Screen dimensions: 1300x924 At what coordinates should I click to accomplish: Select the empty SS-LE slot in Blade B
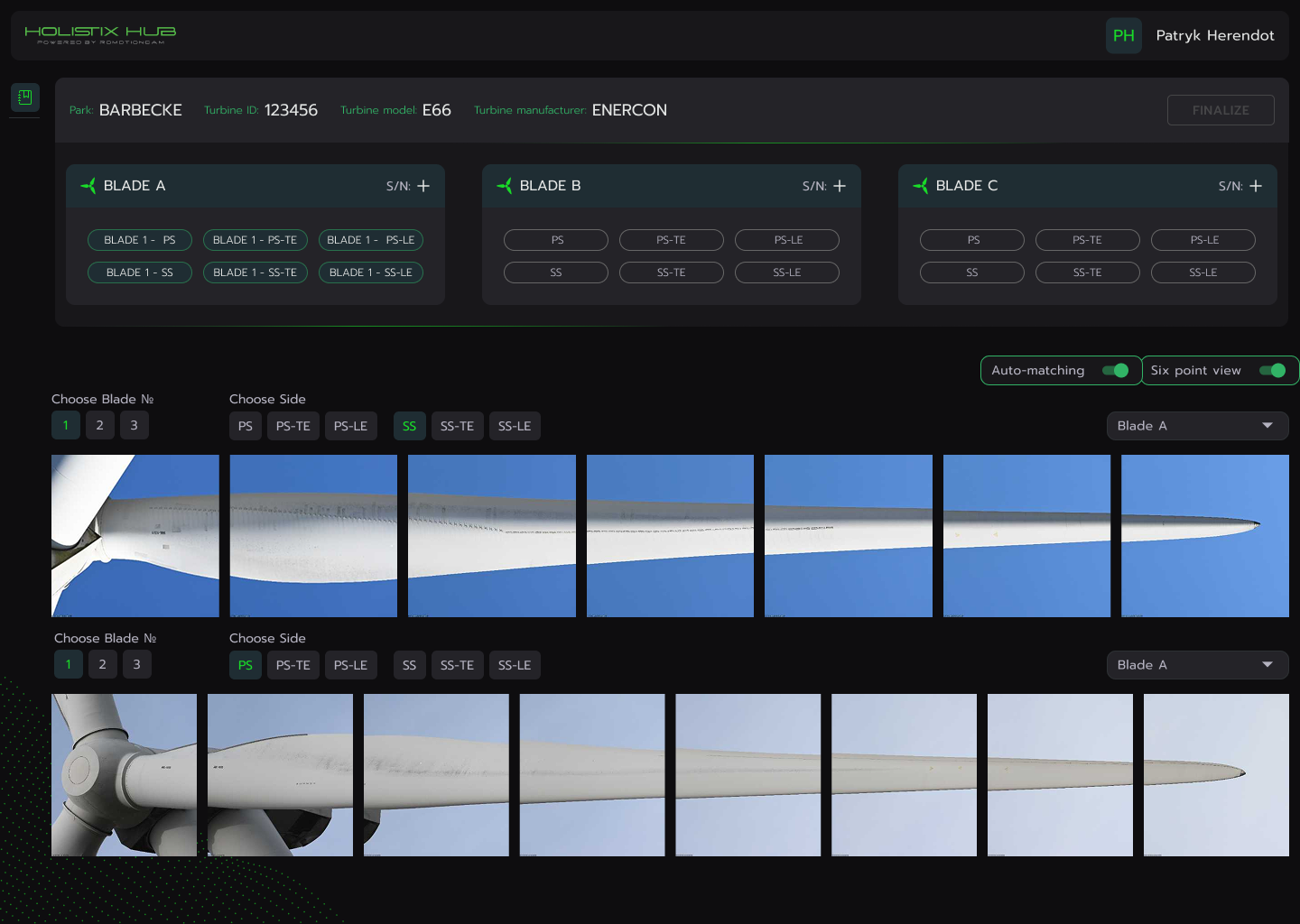787,273
